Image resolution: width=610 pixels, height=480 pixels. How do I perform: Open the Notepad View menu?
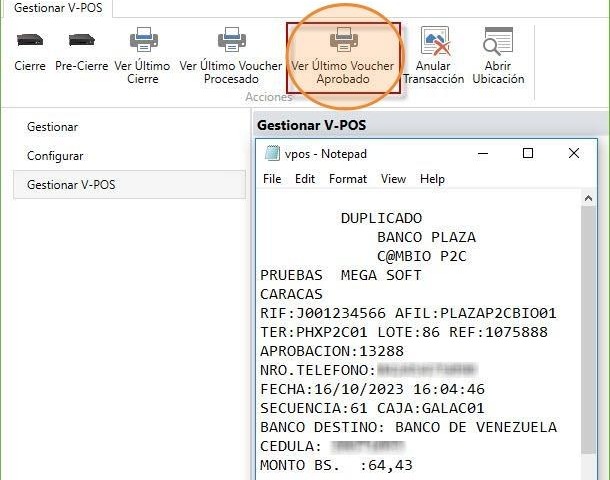tap(393, 179)
